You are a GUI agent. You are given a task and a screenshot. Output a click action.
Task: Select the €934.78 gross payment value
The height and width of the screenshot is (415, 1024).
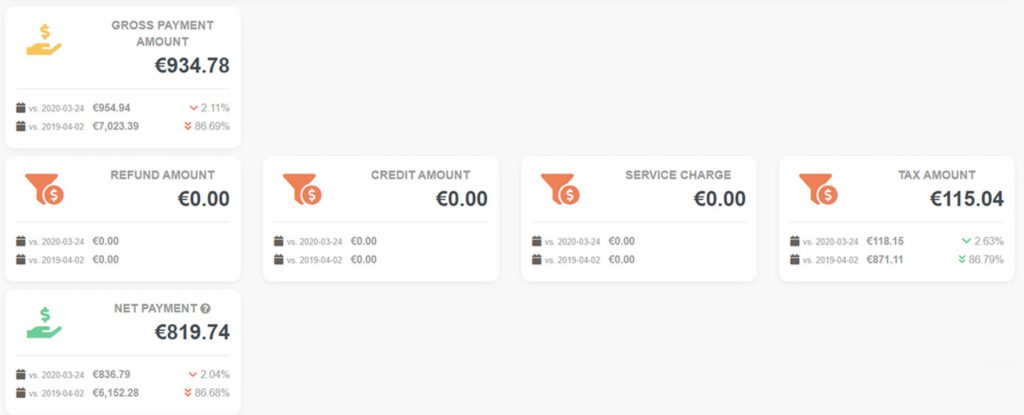(192, 65)
